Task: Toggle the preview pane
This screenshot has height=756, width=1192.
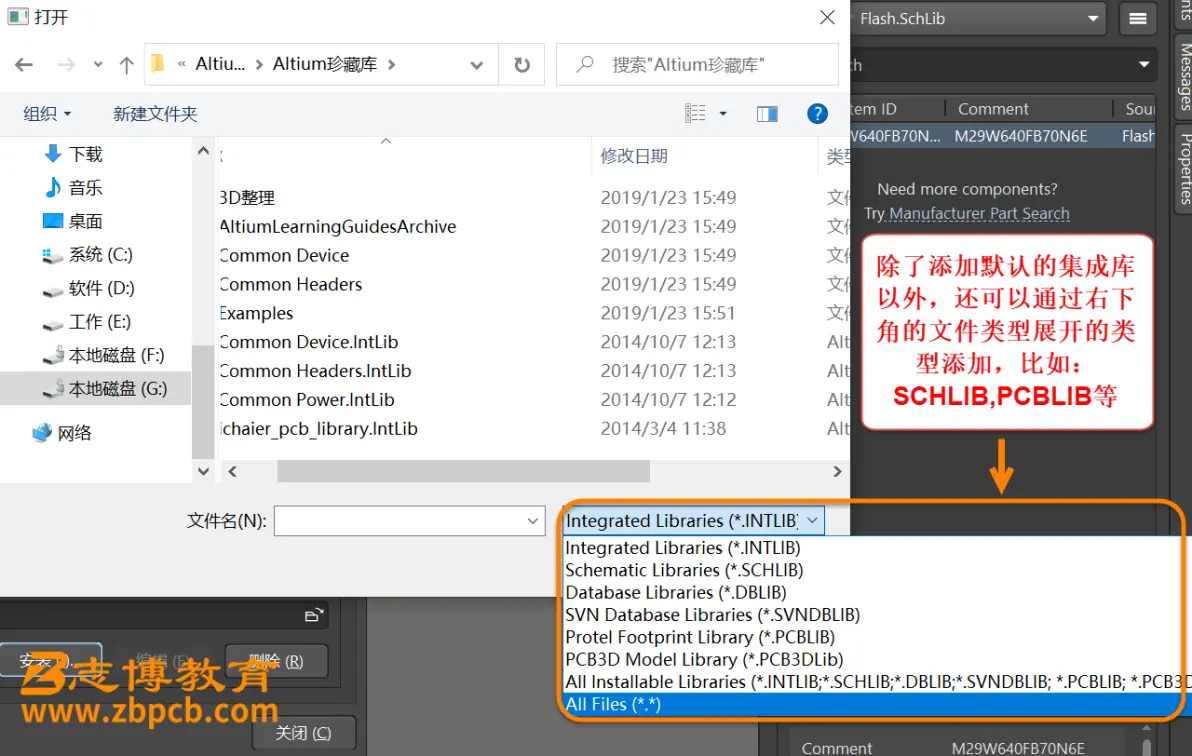Action: 767,114
